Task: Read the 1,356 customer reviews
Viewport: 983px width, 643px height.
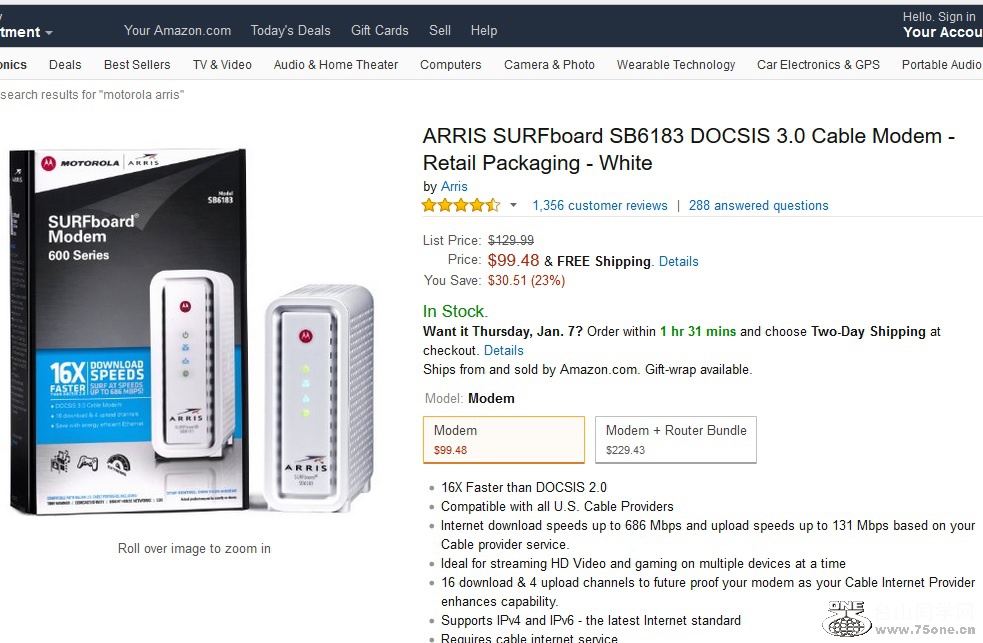Action: click(x=600, y=206)
